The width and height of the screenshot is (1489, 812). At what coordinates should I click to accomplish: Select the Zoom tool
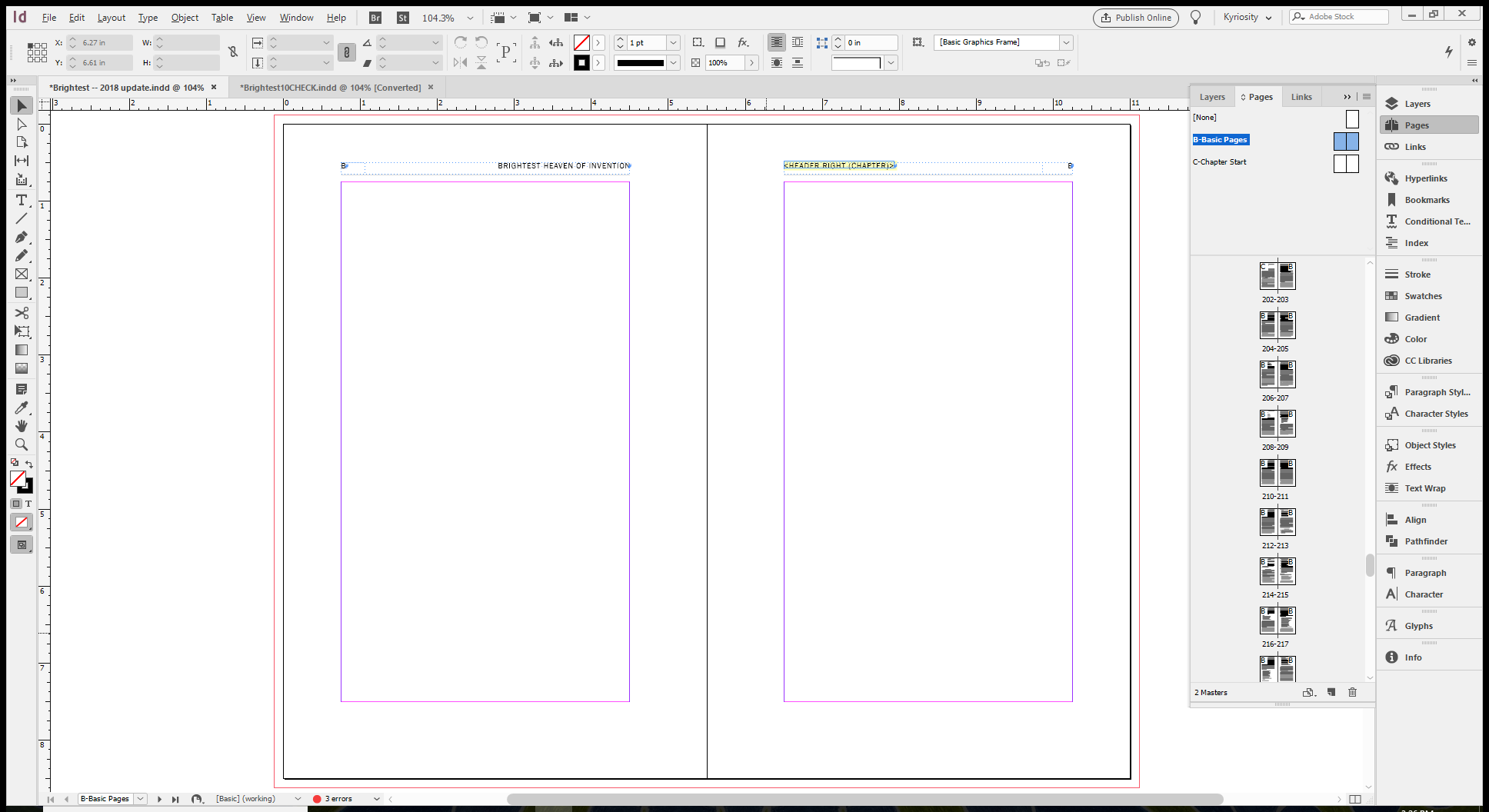(22, 444)
